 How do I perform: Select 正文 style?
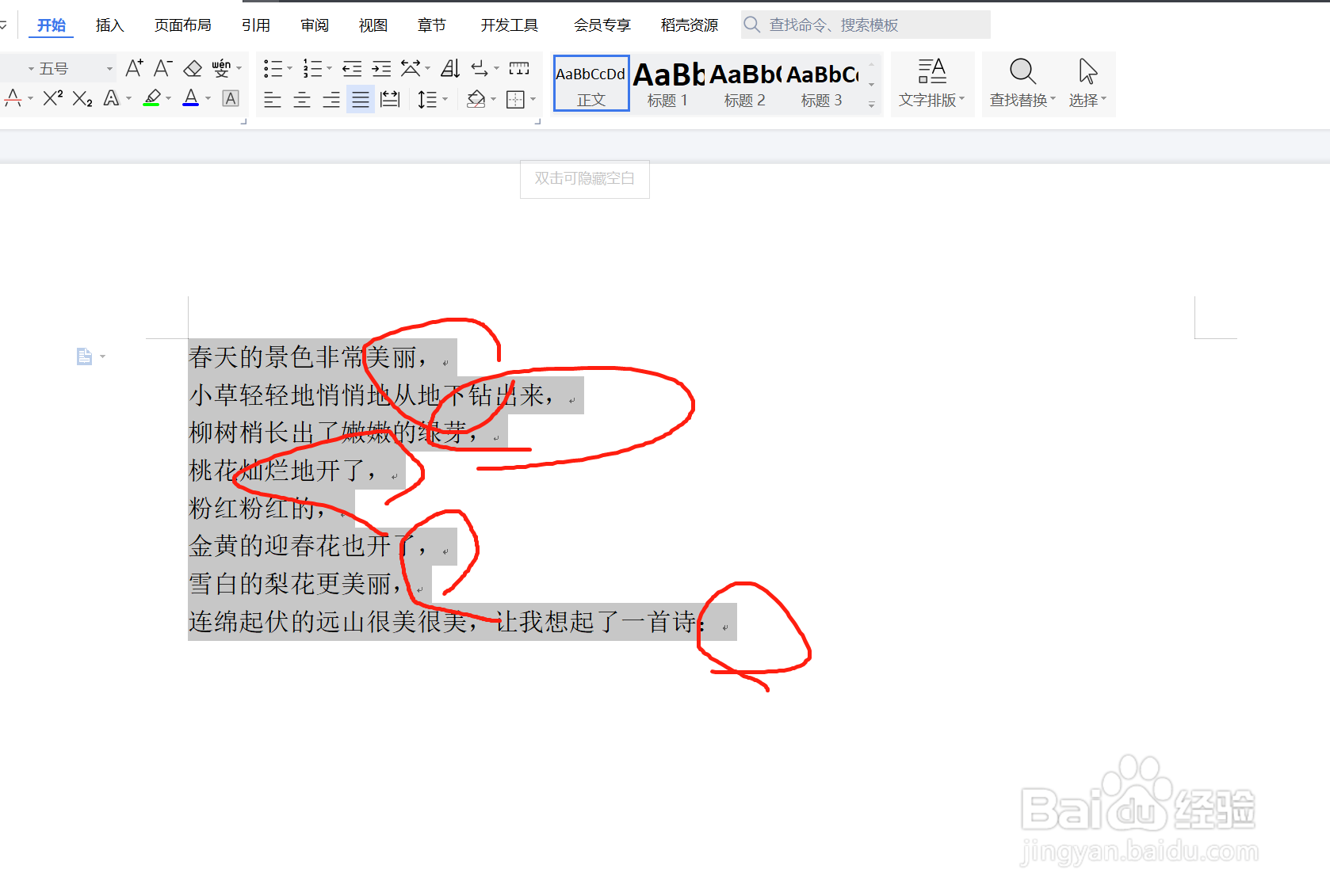(x=591, y=83)
